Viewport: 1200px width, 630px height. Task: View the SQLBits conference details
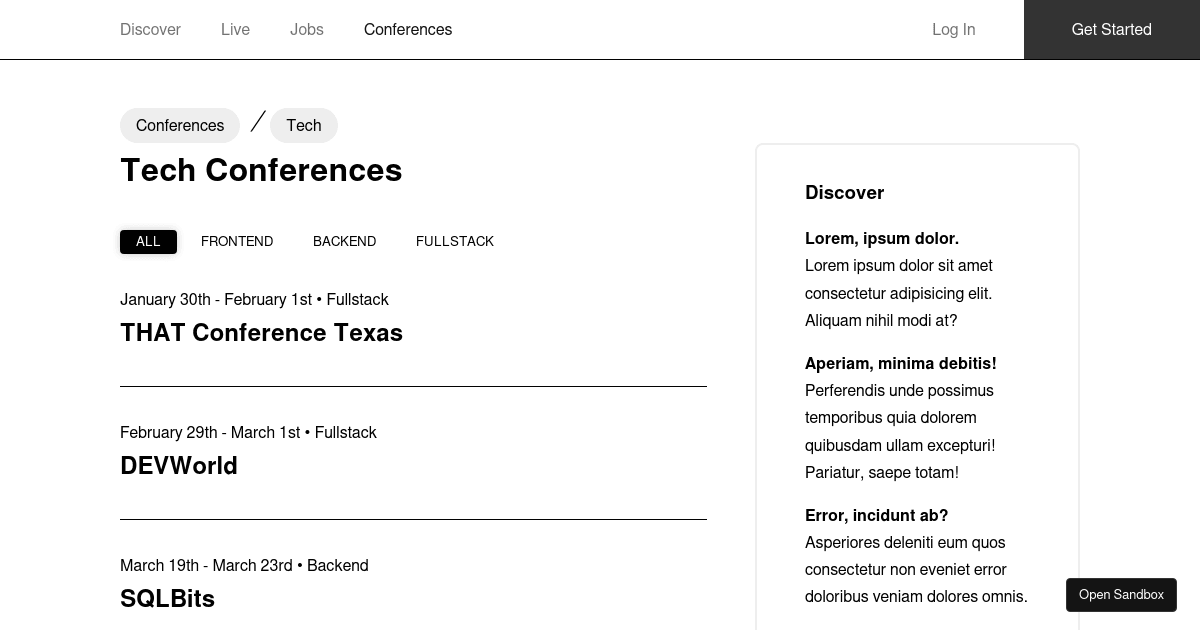point(167,598)
